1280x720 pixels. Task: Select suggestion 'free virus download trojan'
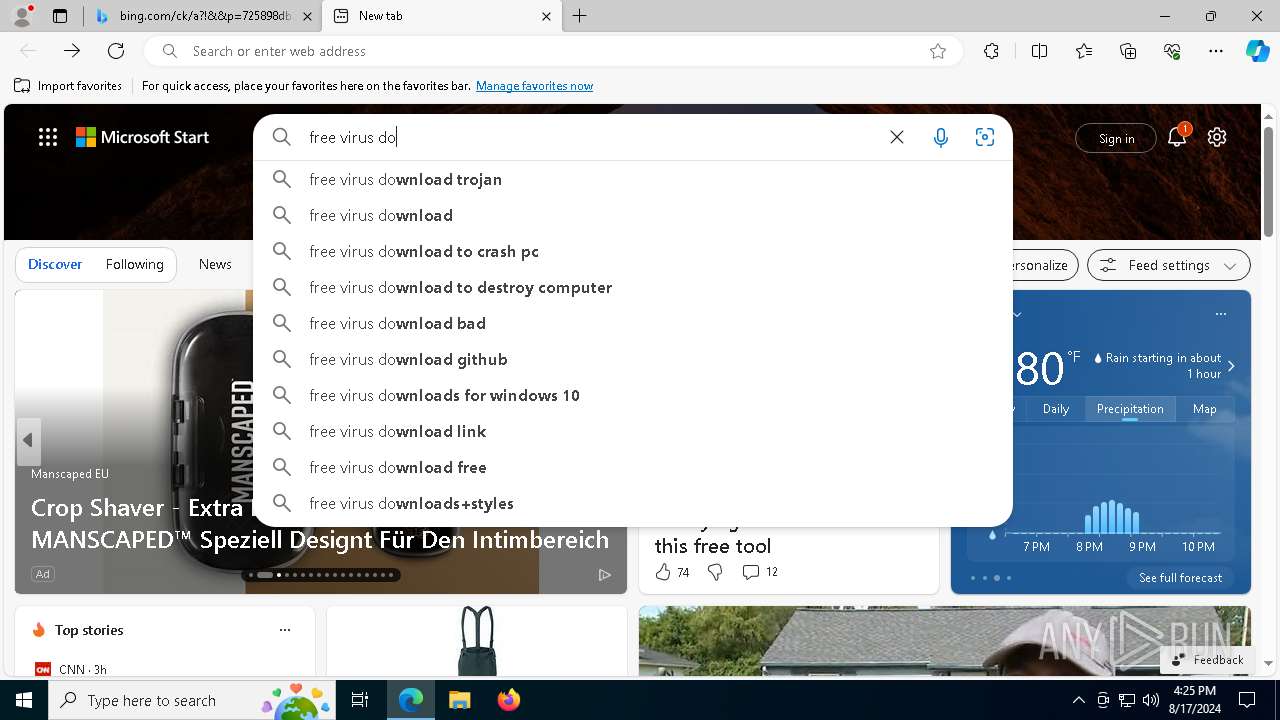click(633, 179)
